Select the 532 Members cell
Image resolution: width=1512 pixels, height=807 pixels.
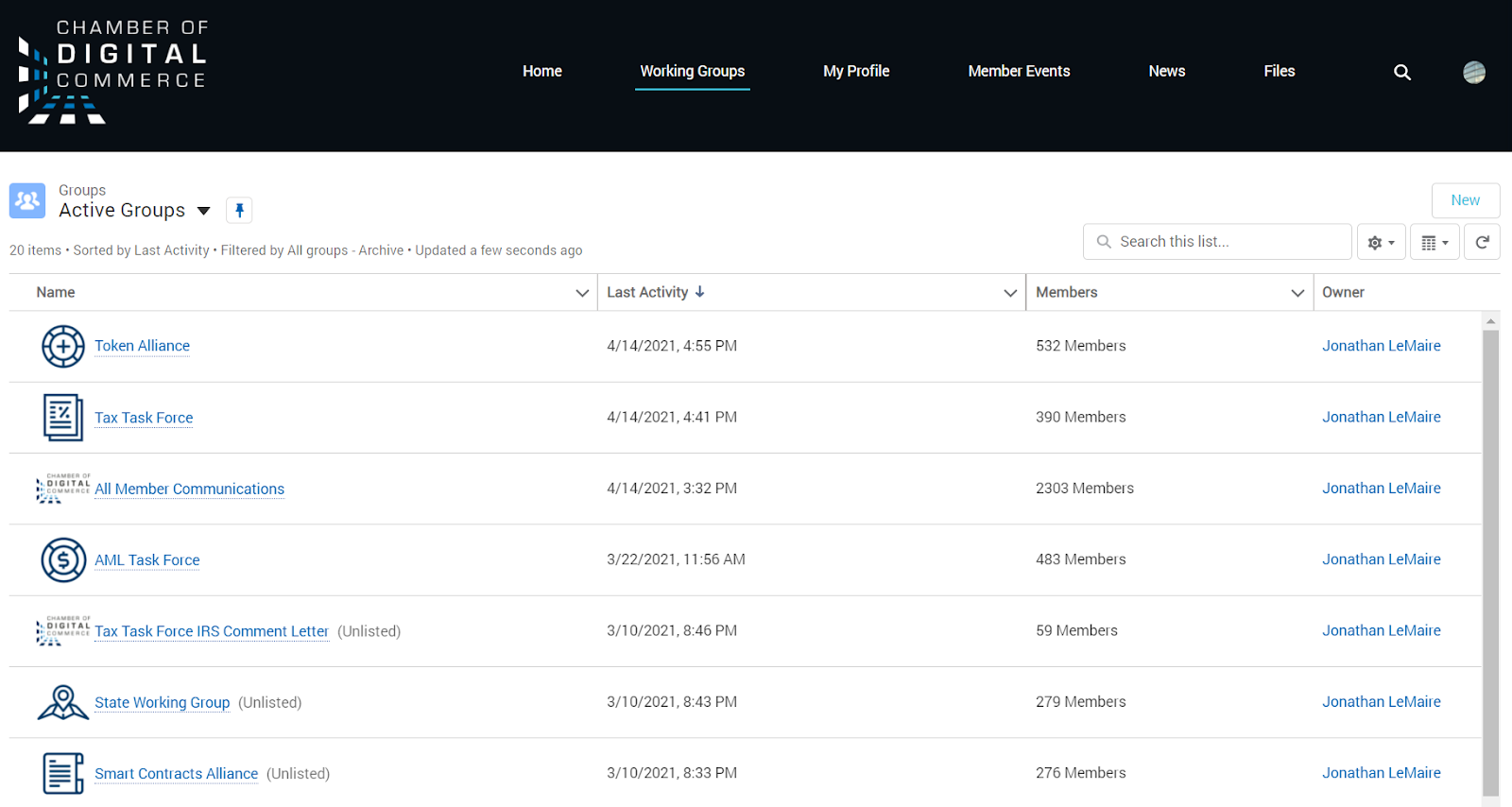point(1081,346)
